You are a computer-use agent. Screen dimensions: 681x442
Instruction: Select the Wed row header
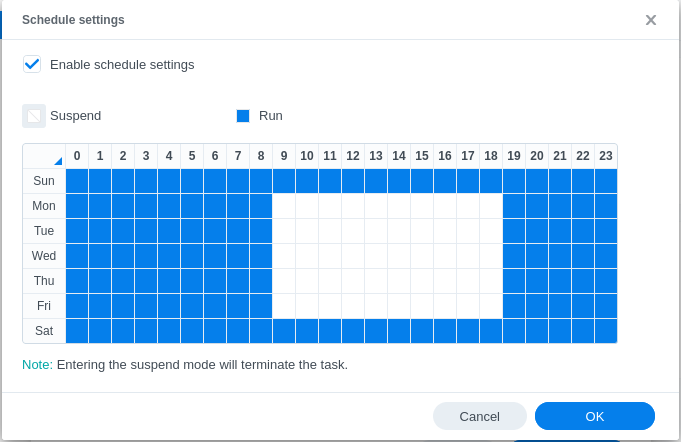[44, 256]
